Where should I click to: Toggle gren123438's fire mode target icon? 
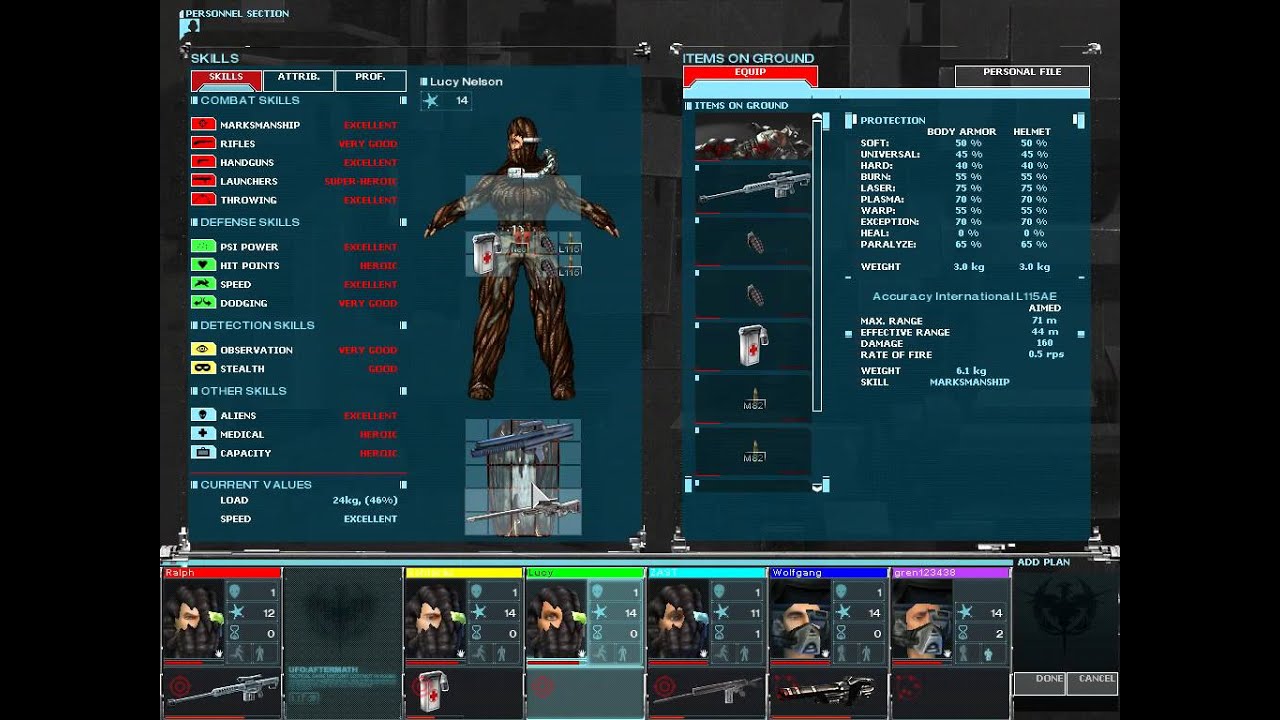908,688
